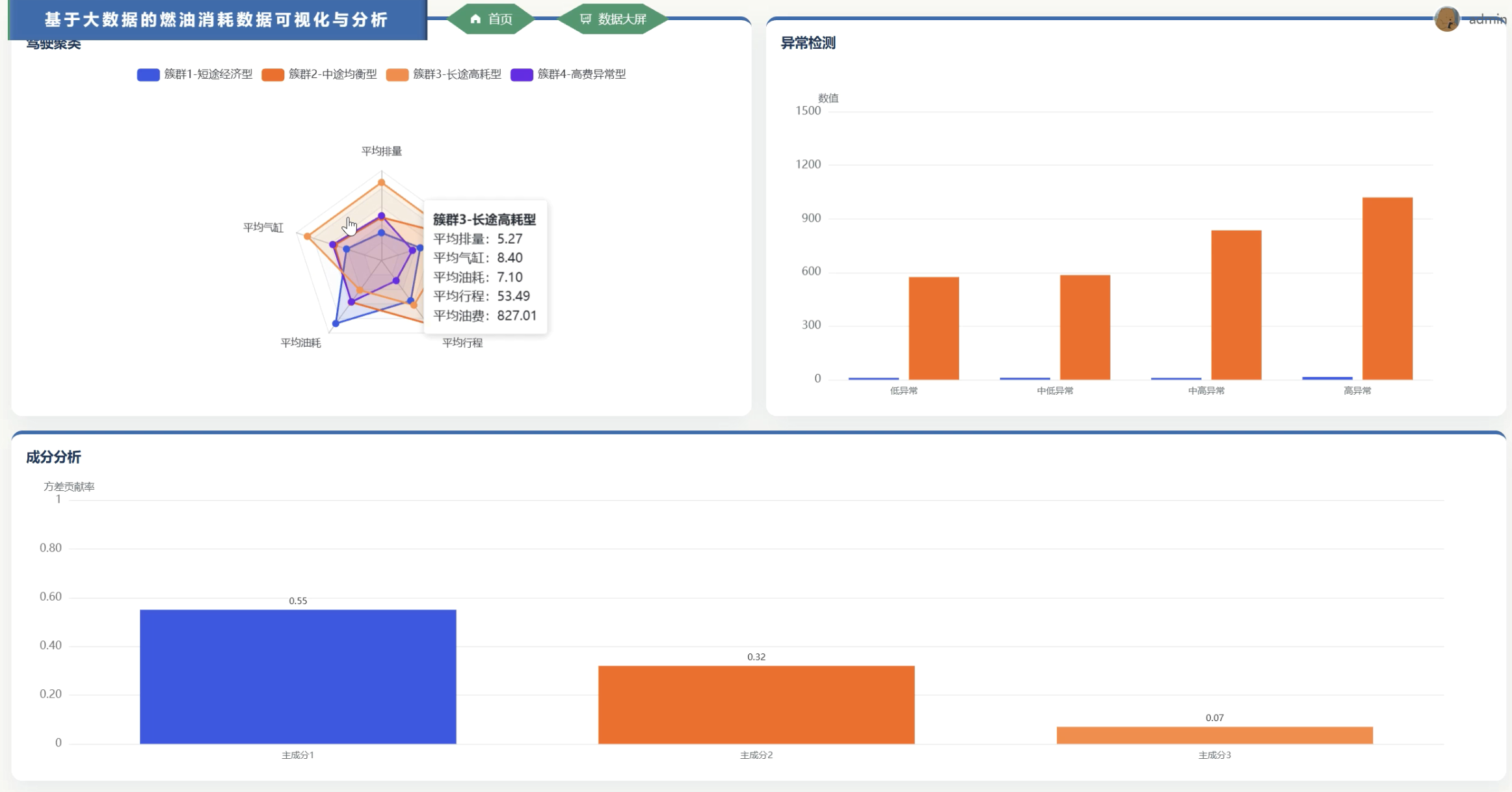Click the orange 主成分2 bar

click(x=756, y=705)
